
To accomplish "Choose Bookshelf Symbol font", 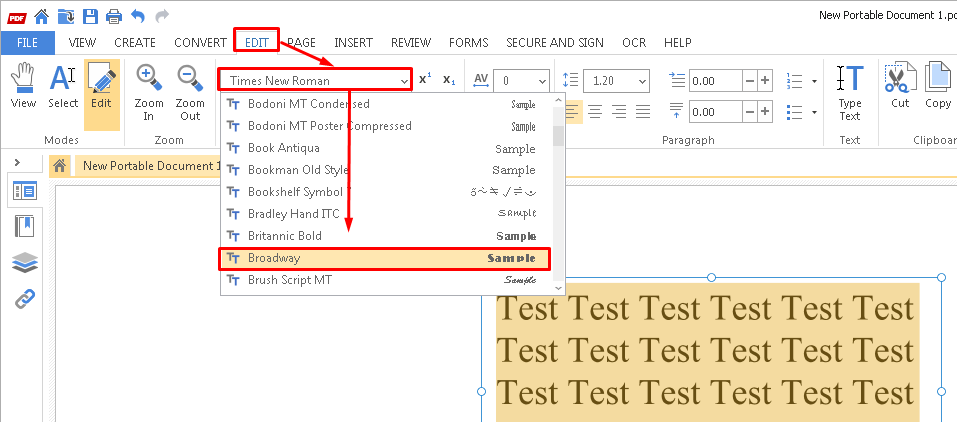I will coord(386,192).
